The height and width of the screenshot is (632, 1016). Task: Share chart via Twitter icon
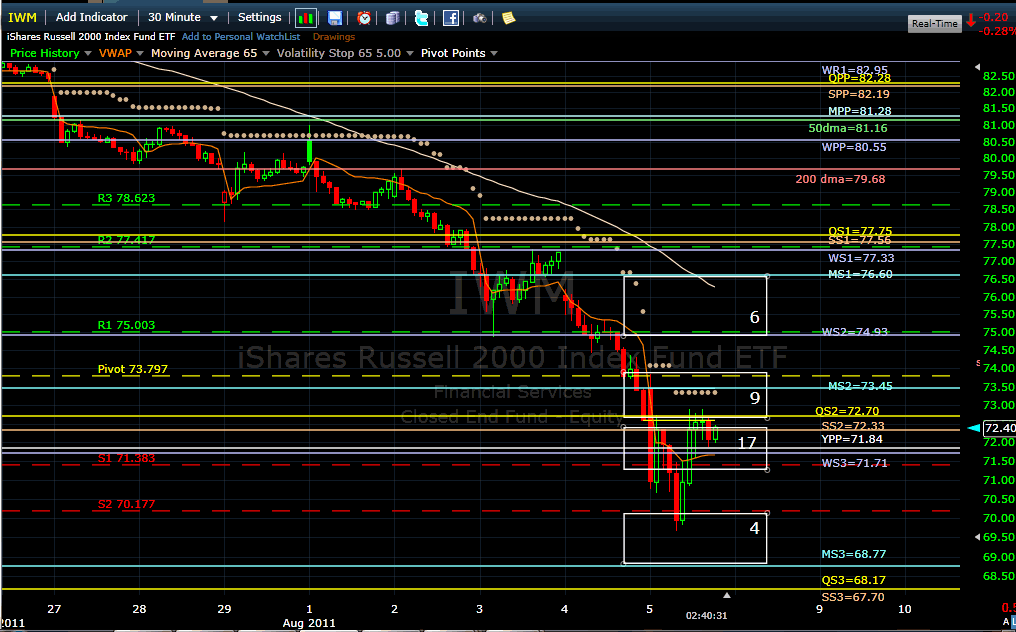(x=421, y=18)
